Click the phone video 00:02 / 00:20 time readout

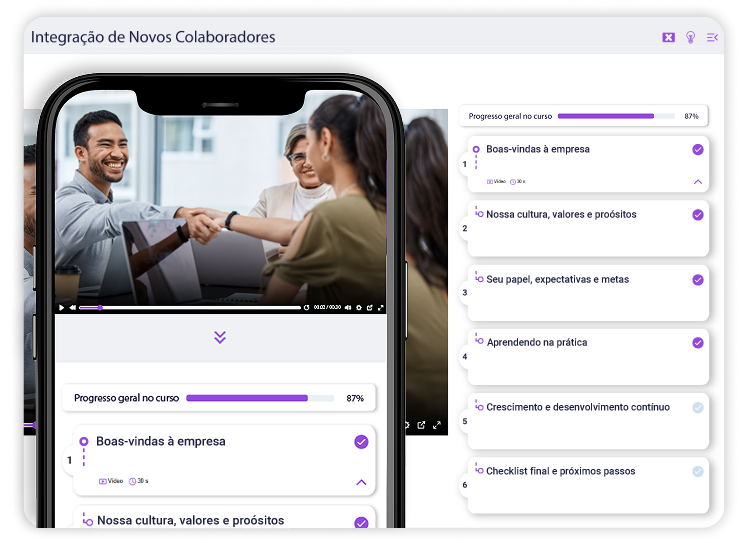pos(327,308)
